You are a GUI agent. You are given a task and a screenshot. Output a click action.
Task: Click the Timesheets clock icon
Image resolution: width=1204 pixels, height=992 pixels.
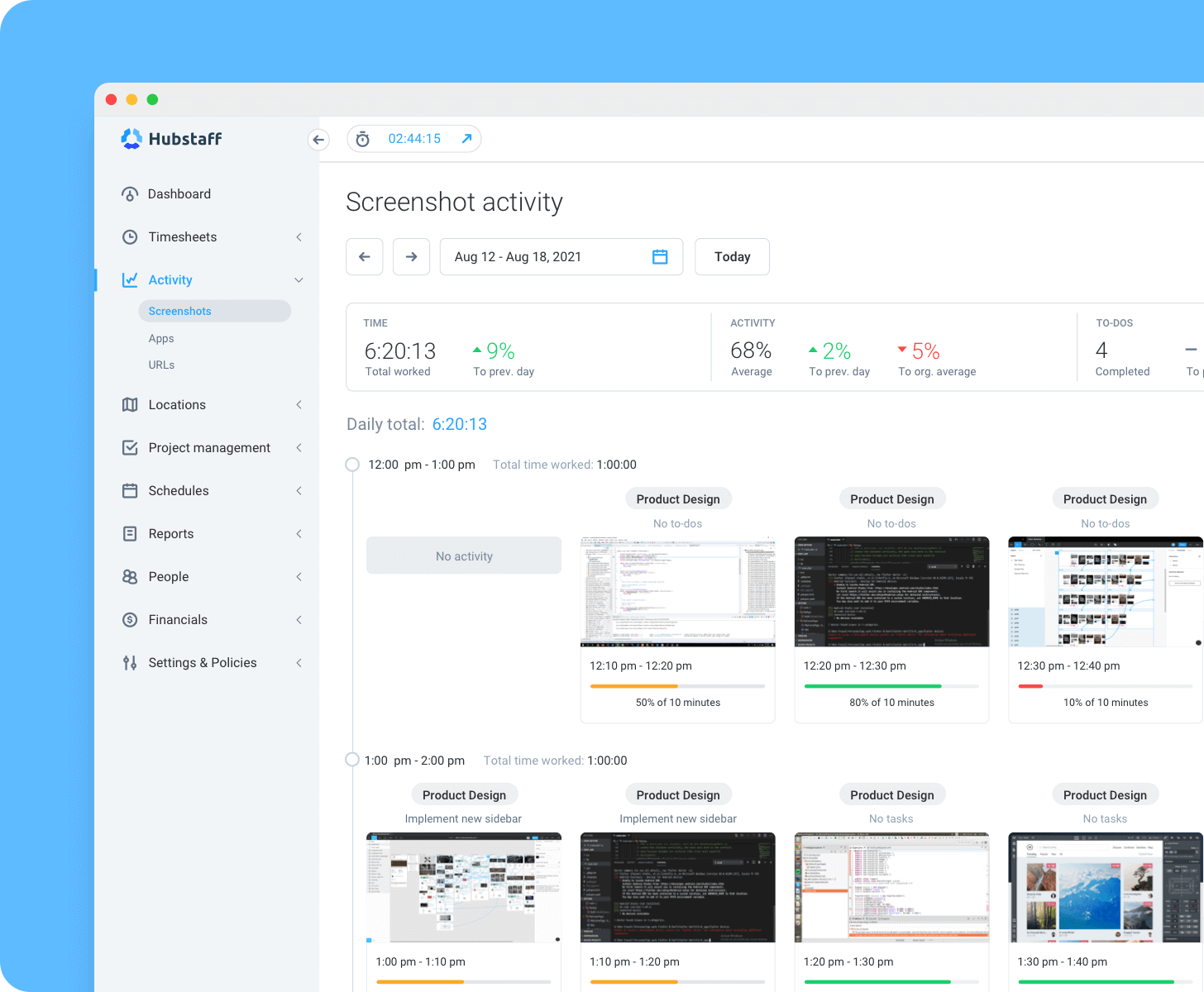130,237
